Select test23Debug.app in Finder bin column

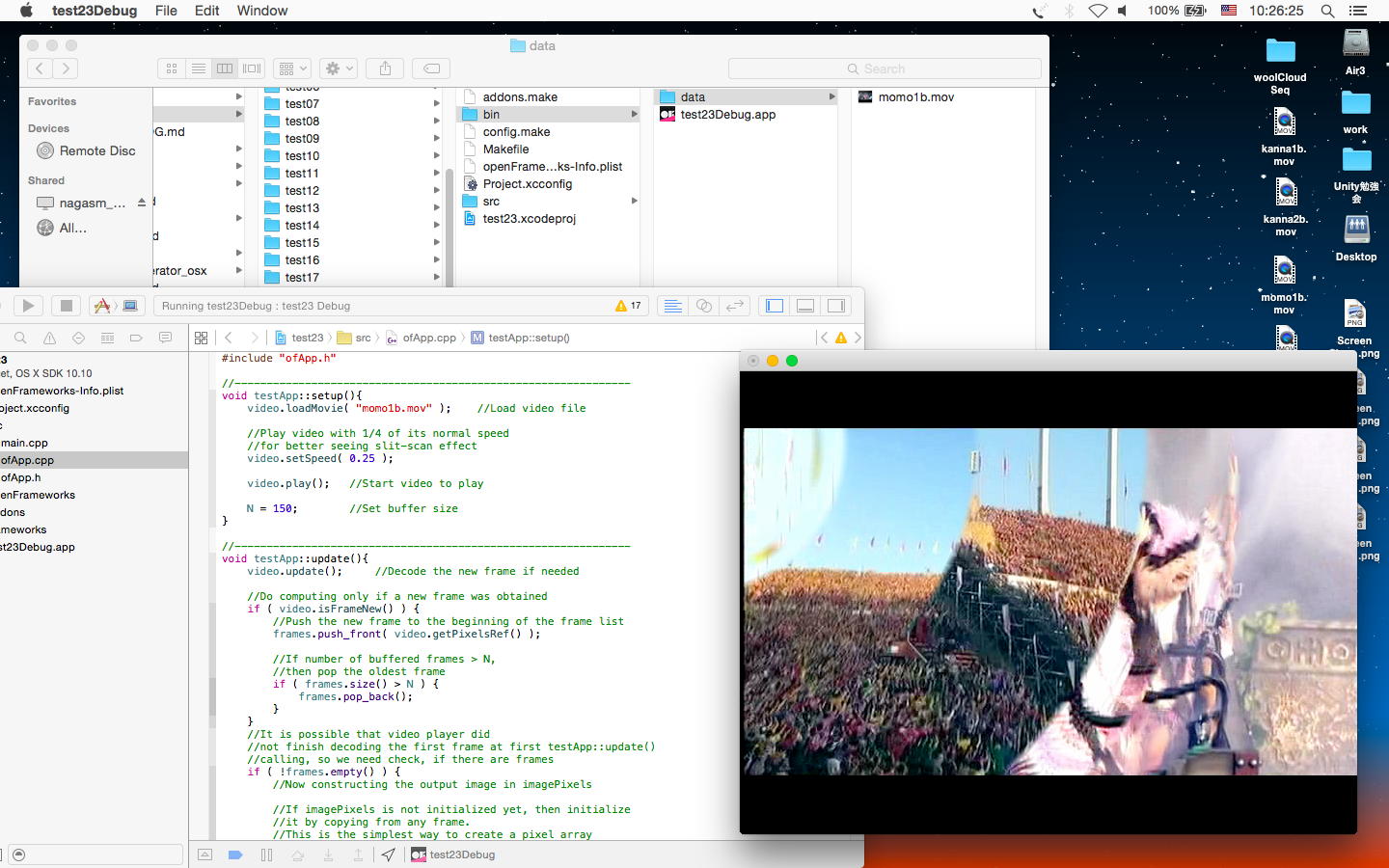click(x=718, y=115)
